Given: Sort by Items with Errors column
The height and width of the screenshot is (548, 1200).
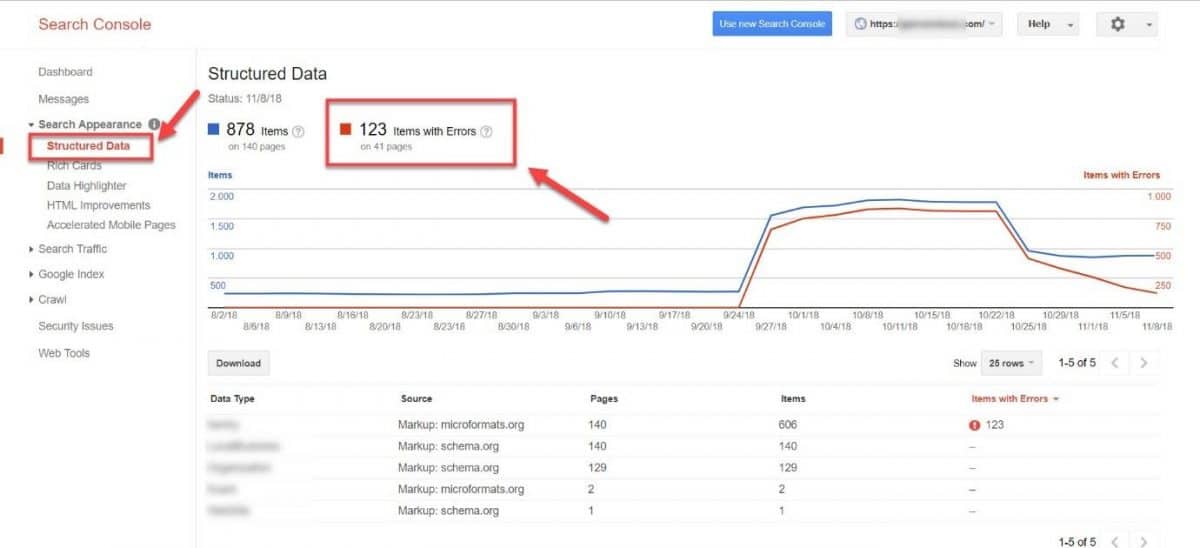Looking at the screenshot, I should (1015, 399).
